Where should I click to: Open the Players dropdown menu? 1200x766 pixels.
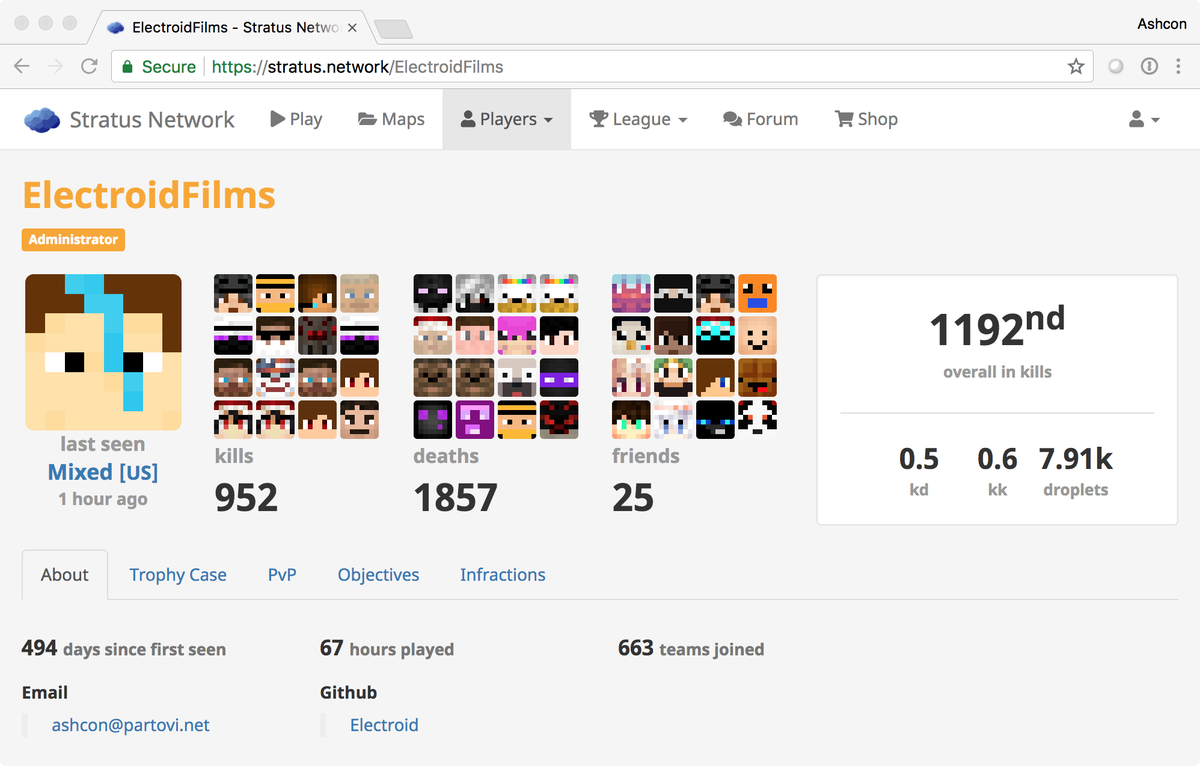coord(507,119)
